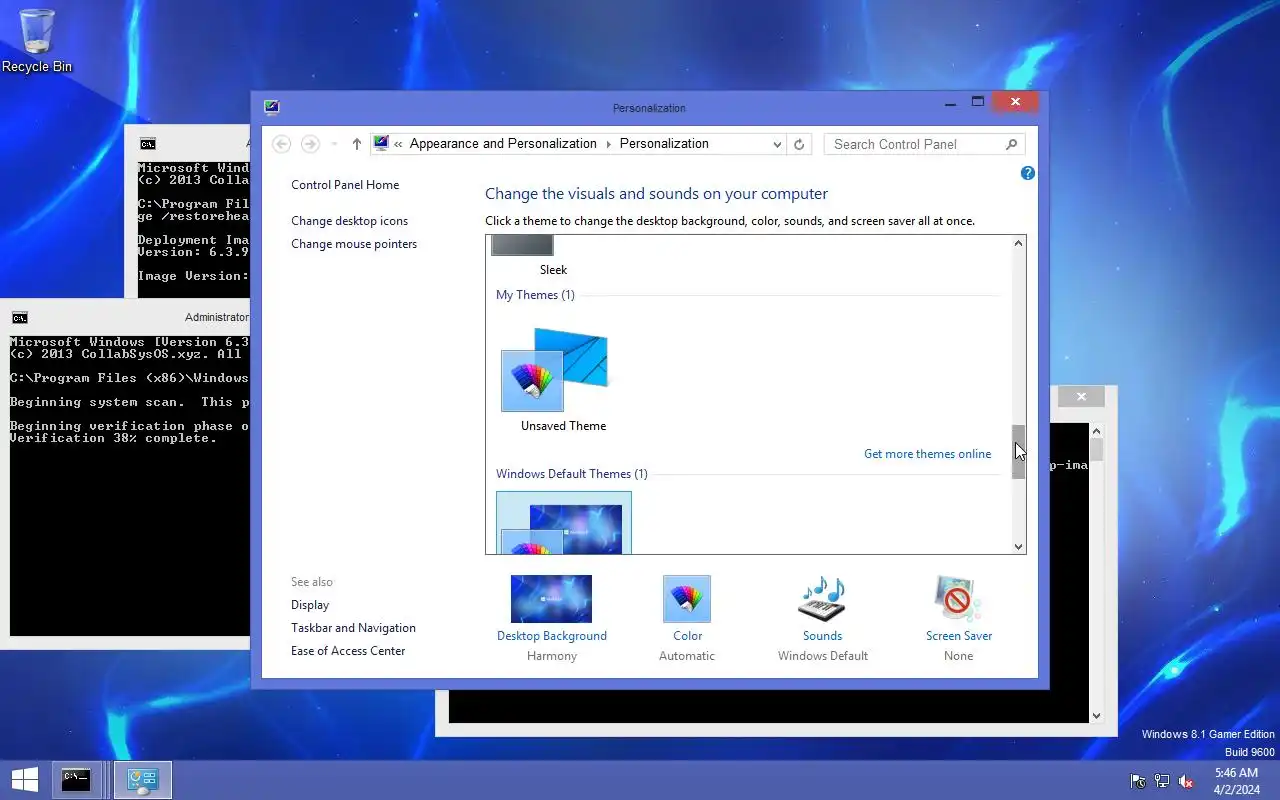This screenshot has height=800, width=1280.
Task: Click the Control Panel taskbar button
Action: (143, 780)
